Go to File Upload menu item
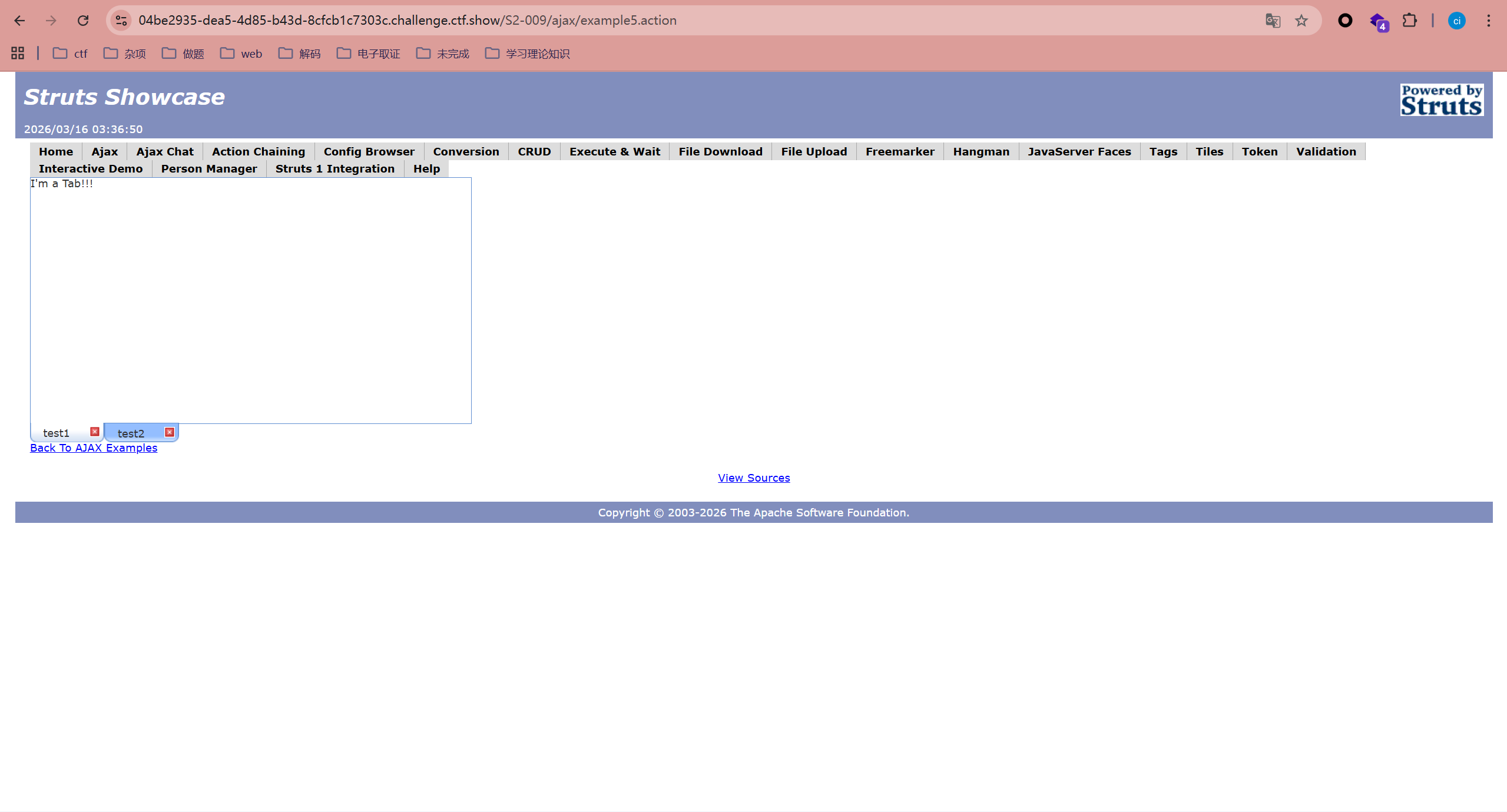Viewport: 1507px width, 812px height. [x=813, y=151]
